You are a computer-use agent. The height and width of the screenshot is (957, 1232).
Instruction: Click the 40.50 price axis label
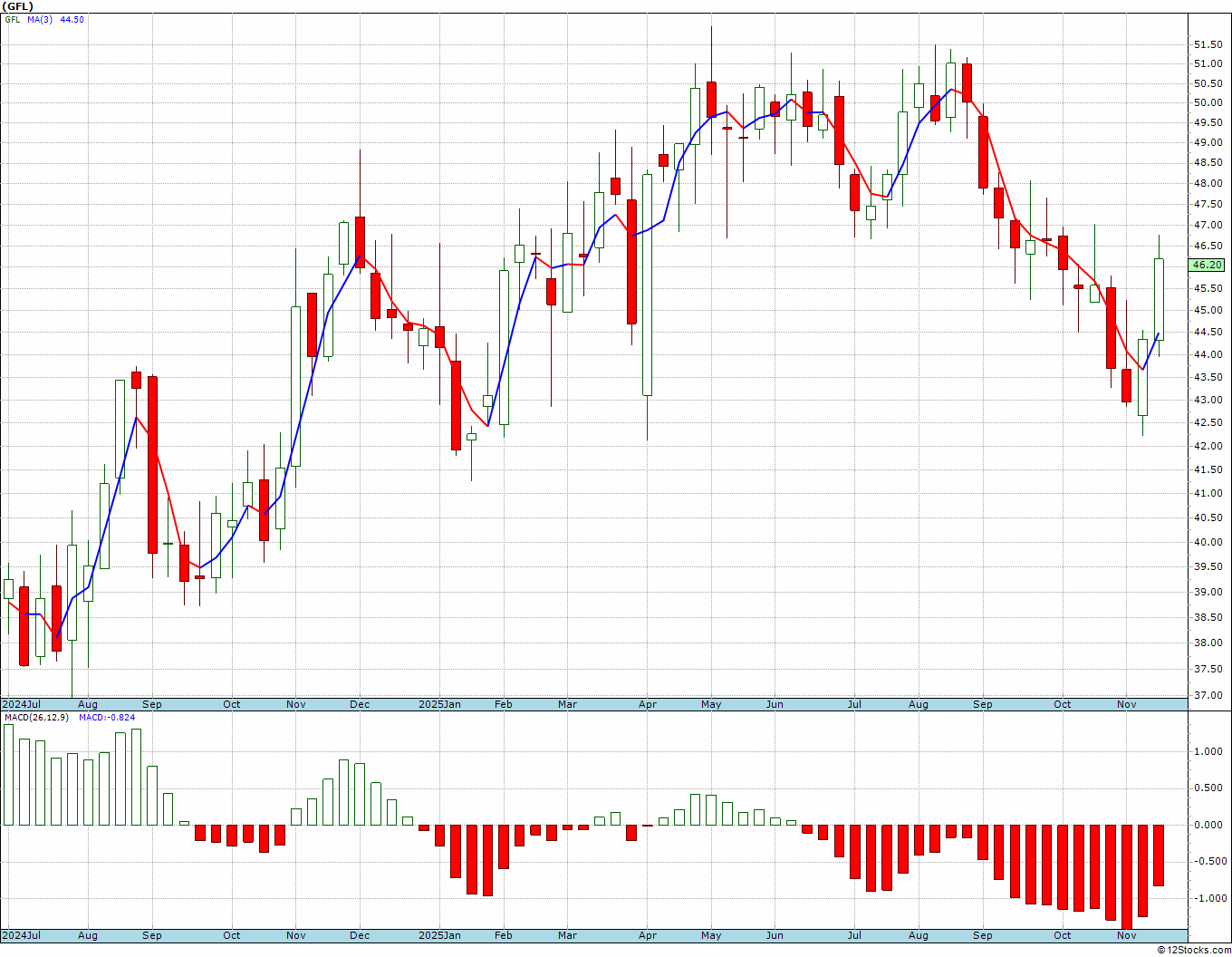[x=1207, y=517]
